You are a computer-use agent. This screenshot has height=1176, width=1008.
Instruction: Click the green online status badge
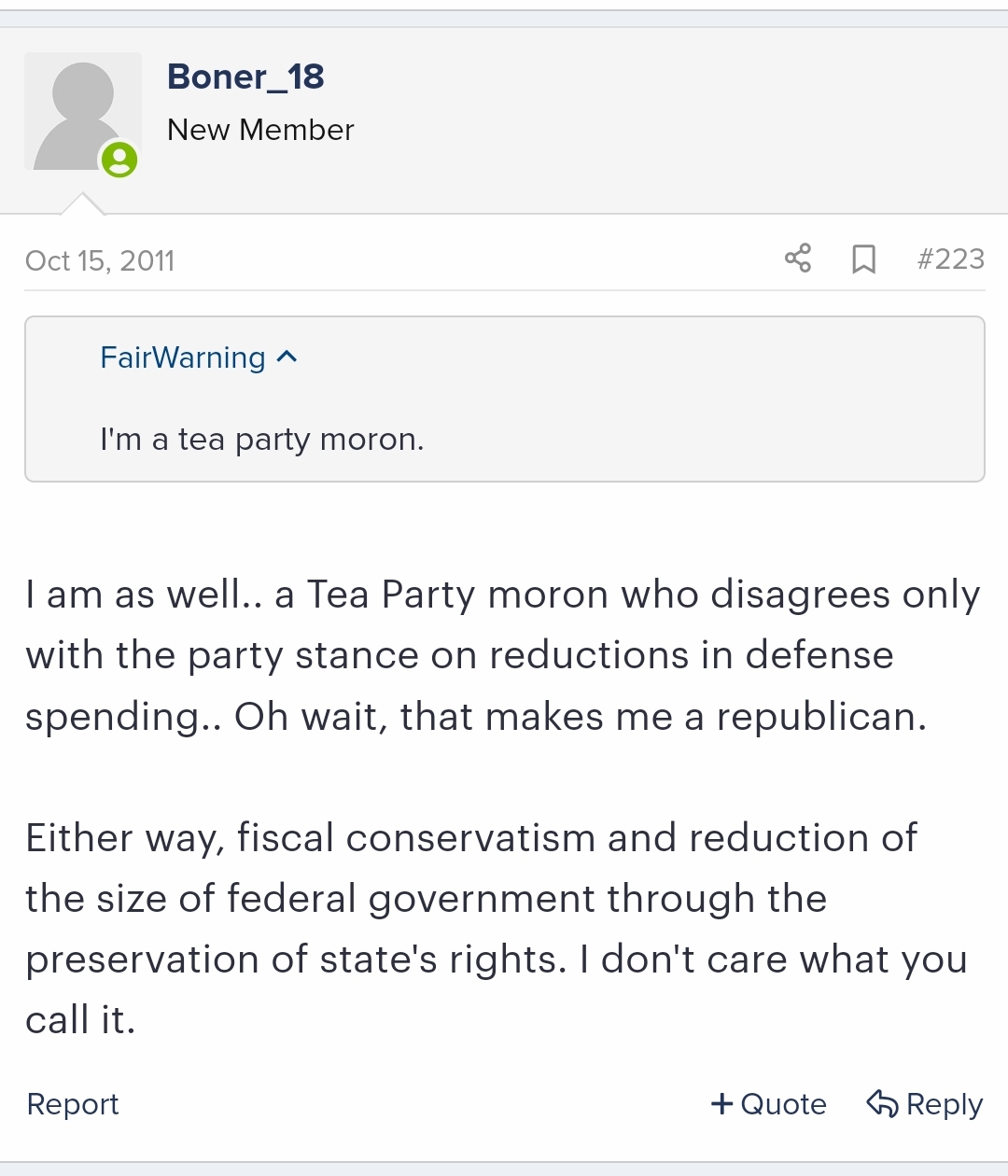coord(119,160)
